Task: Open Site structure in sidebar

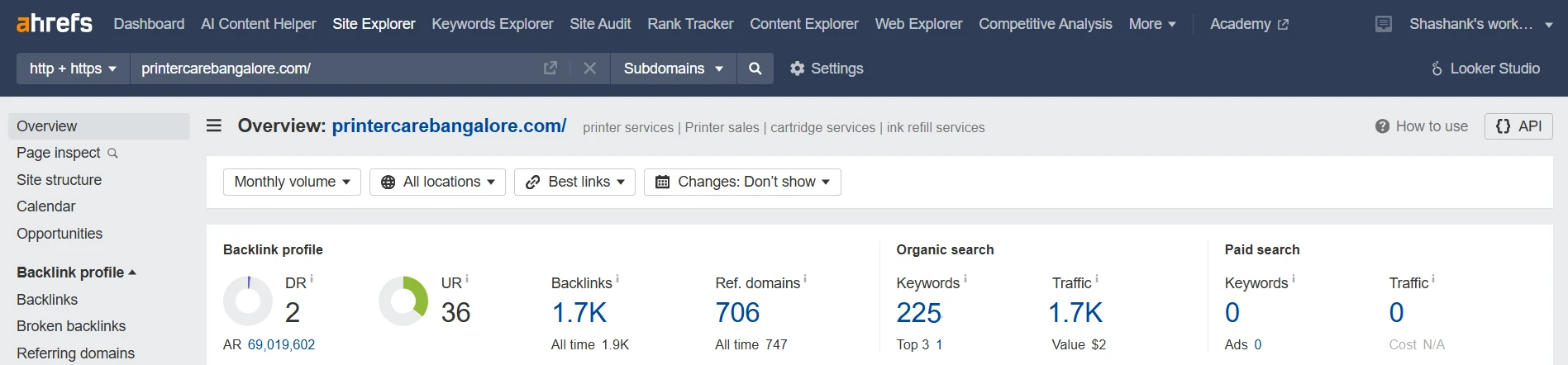Action: 59,180
